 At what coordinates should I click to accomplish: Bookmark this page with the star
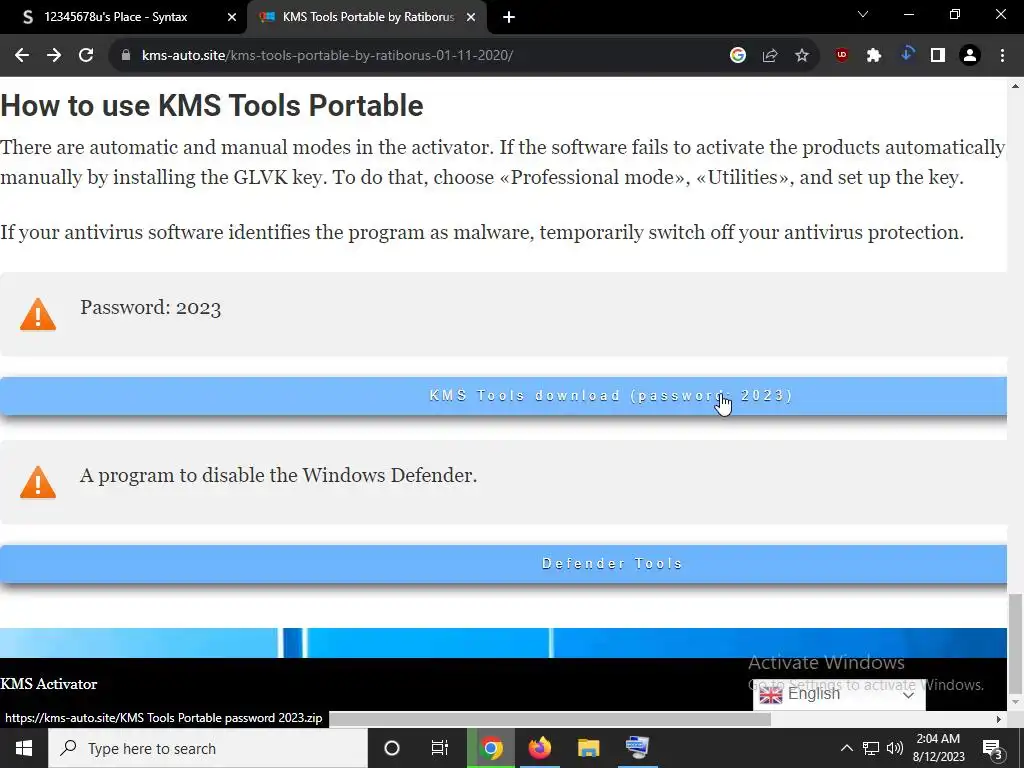[802, 56]
